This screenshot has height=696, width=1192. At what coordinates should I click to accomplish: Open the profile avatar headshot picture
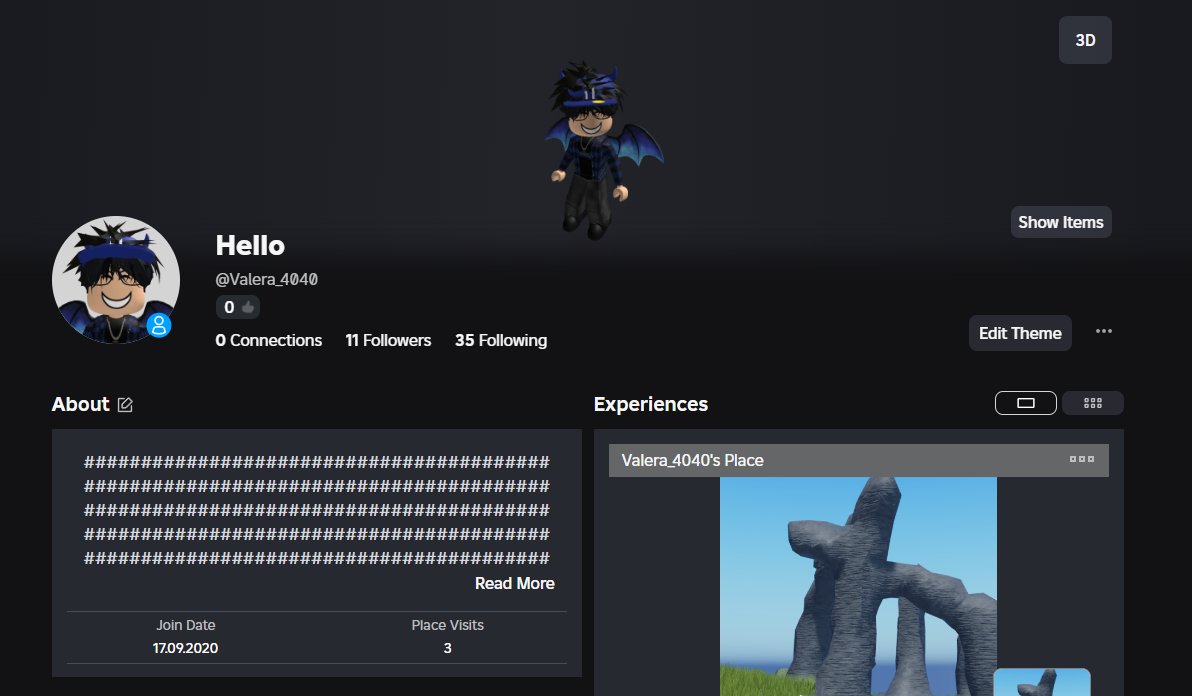coord(116,280)
